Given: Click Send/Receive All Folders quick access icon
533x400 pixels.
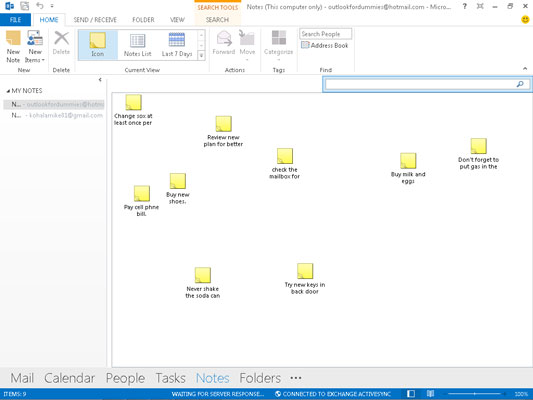Looking at the screenshot, I should pos(24,6).
